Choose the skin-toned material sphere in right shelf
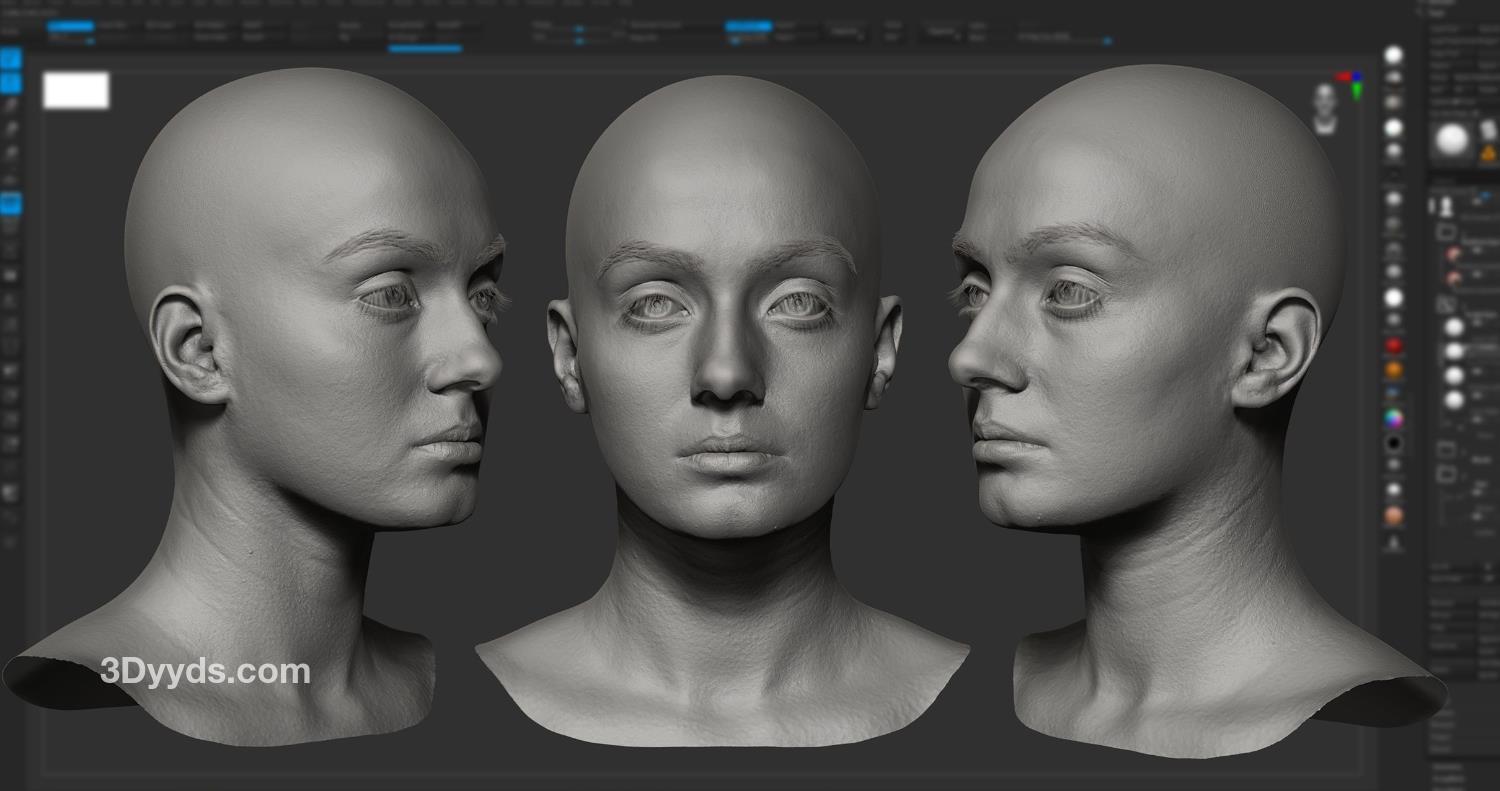Screen dimensions: 1500x791 pos(1393,516)
